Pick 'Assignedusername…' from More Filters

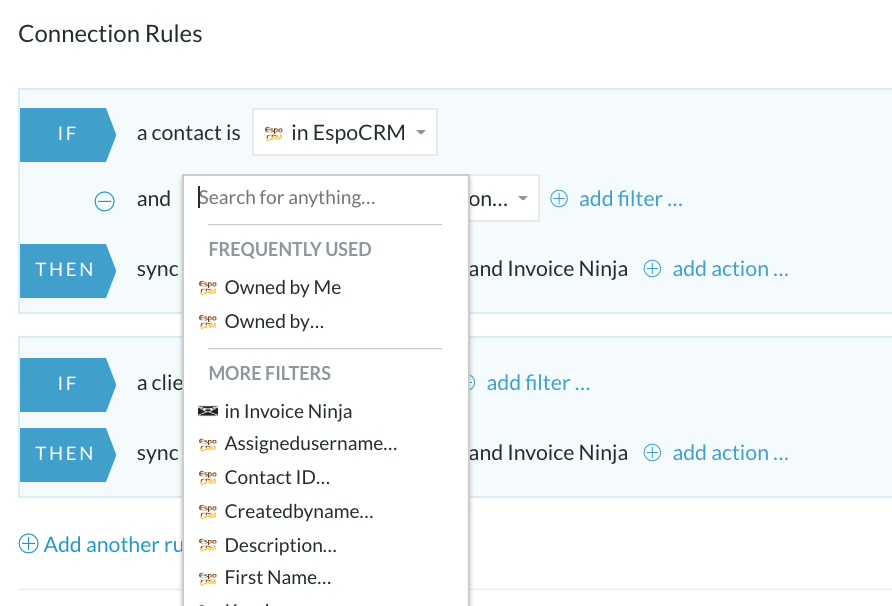click(x=310, y=444)
